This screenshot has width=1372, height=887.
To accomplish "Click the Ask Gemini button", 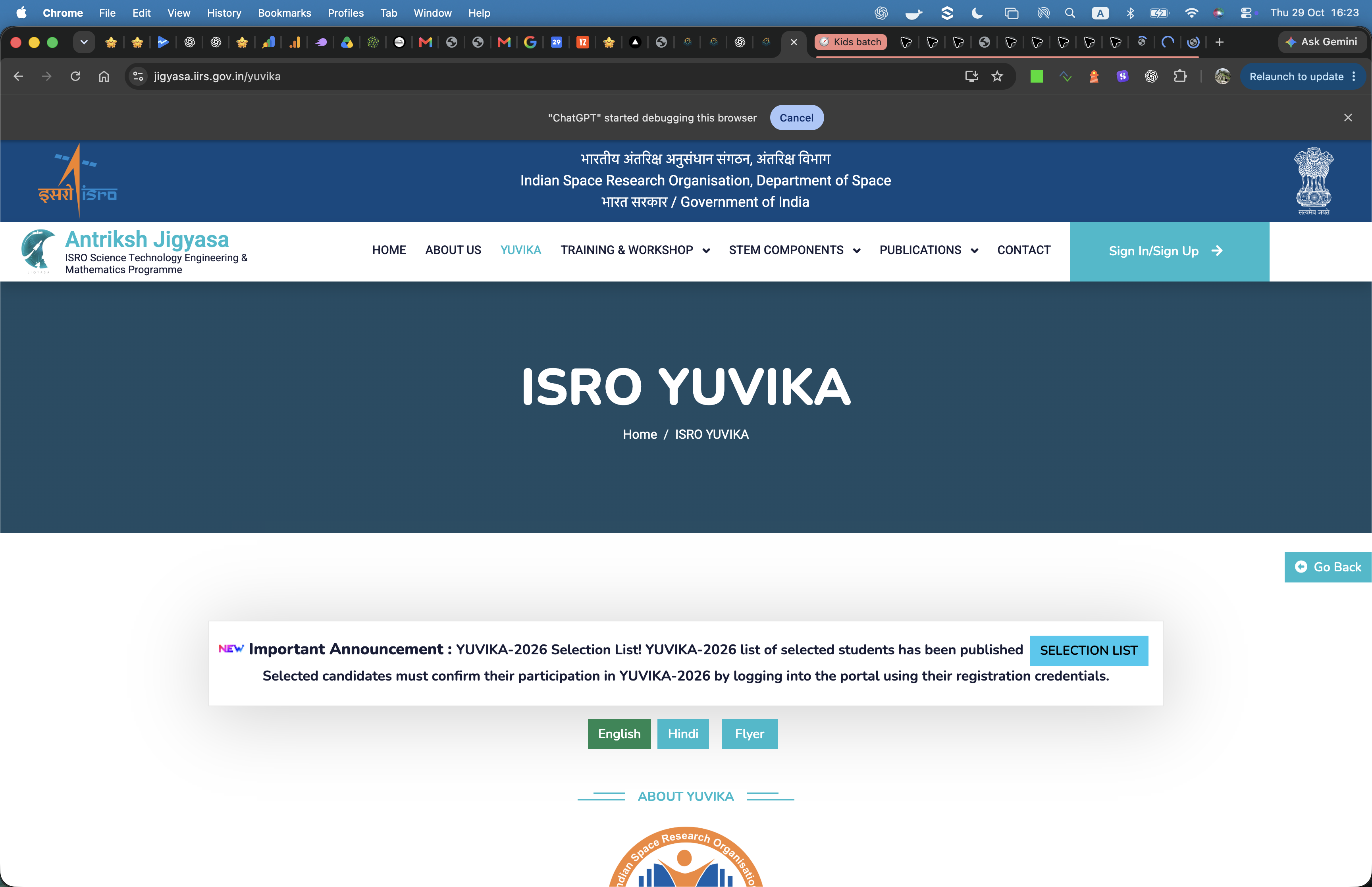I will click(x=1322, y=42).
